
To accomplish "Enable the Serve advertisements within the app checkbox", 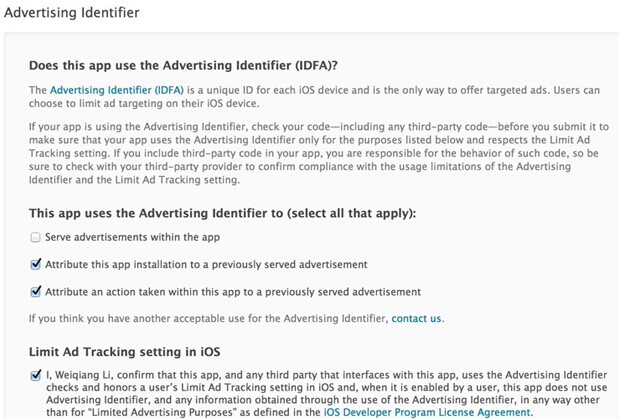I will [x=36, y=237].
